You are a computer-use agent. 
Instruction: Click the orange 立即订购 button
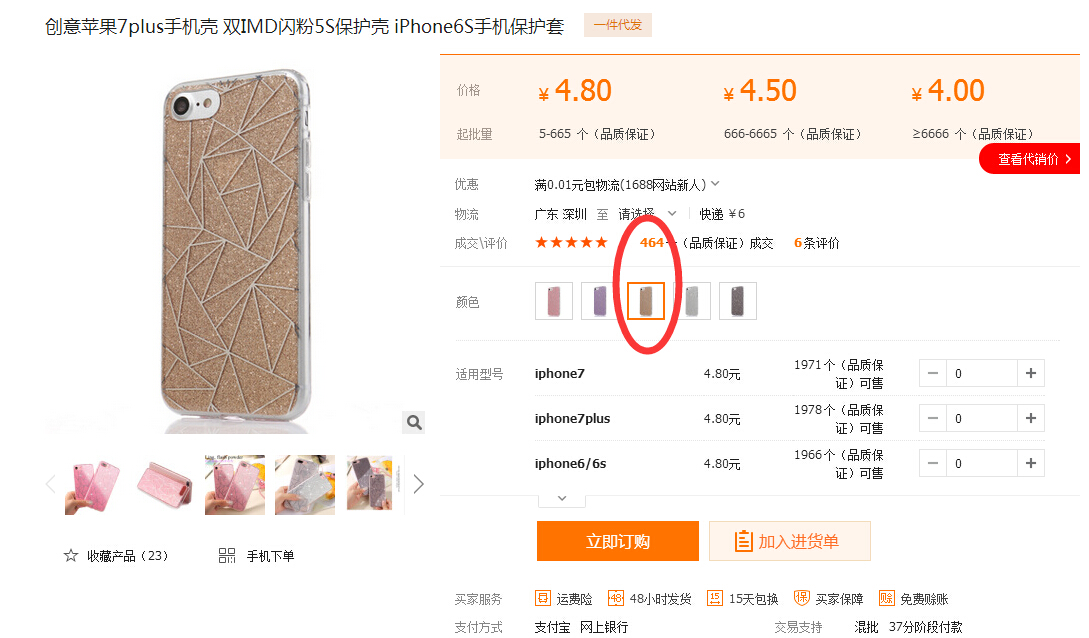[x=617, y=541]
